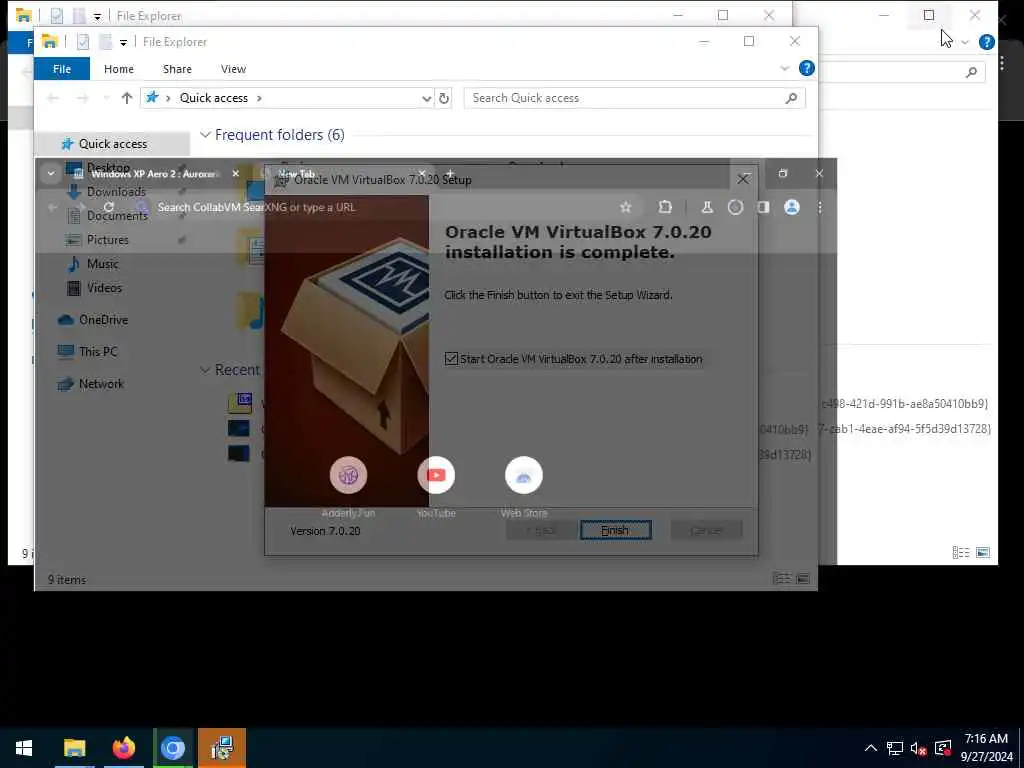This screenshot has height=768, width=1024.
Task: Open browser Extensions puzzle icon
Action: pos(665,207)
